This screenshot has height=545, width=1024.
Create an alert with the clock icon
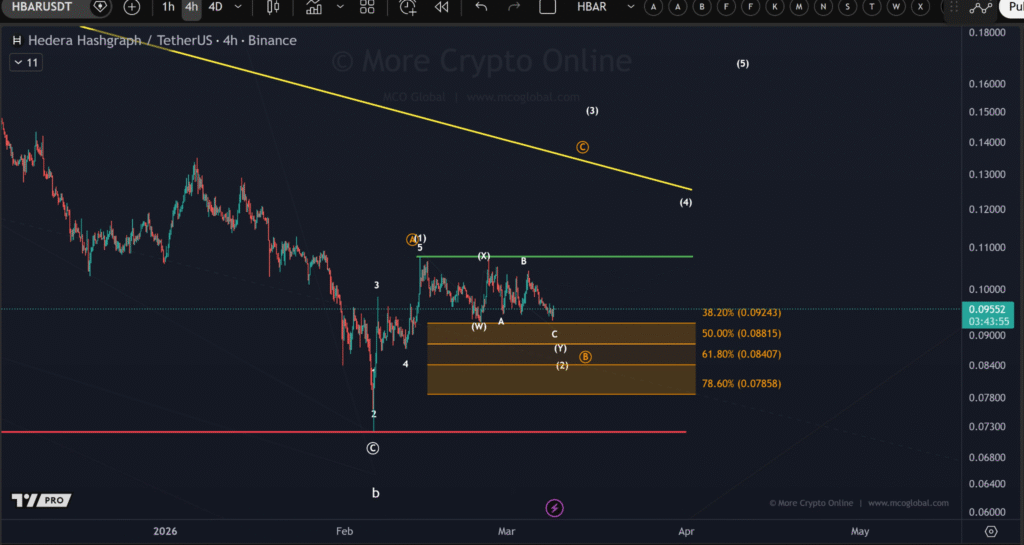pos(408,7)
